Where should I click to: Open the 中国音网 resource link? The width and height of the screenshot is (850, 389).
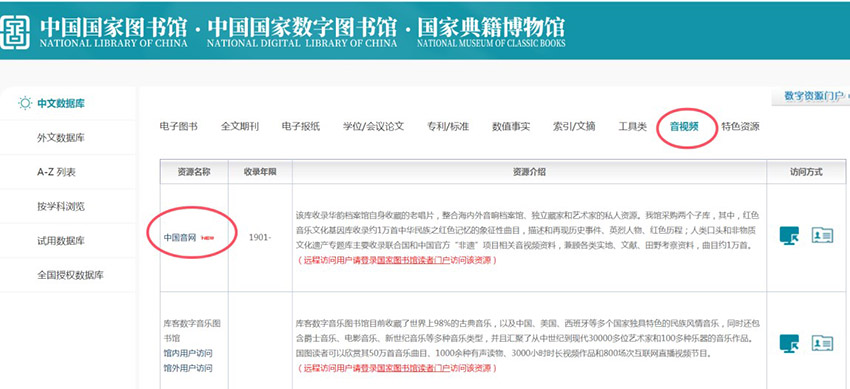click(179, 237)
